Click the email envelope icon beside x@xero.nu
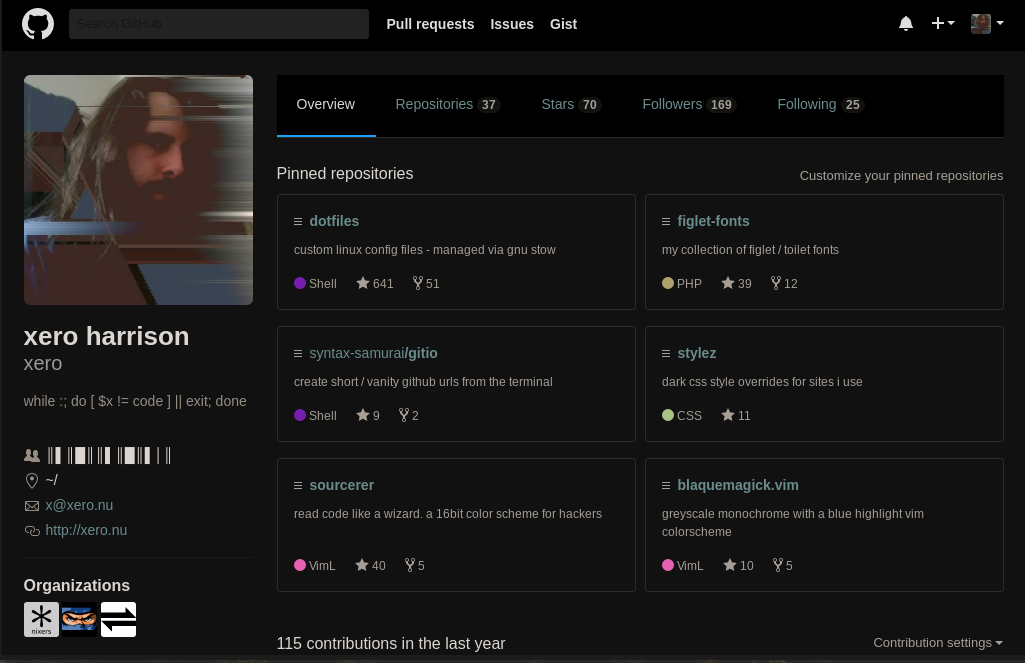The width and height of the screenshot is (1025, 663). click(32, 505)
